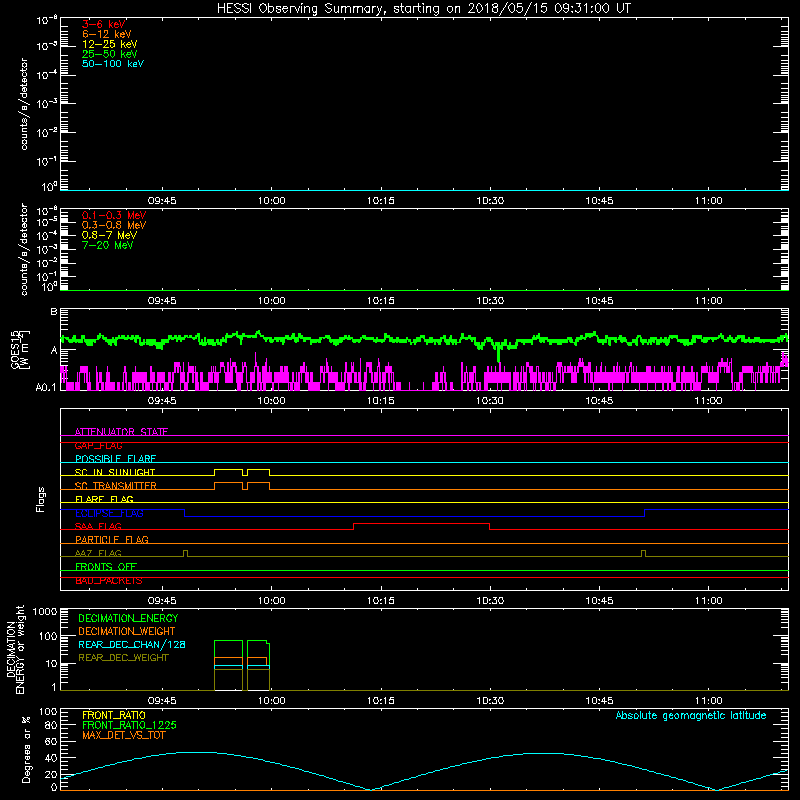Select the SC_IN_SUNLIGHT label

(x=115, y=472)
